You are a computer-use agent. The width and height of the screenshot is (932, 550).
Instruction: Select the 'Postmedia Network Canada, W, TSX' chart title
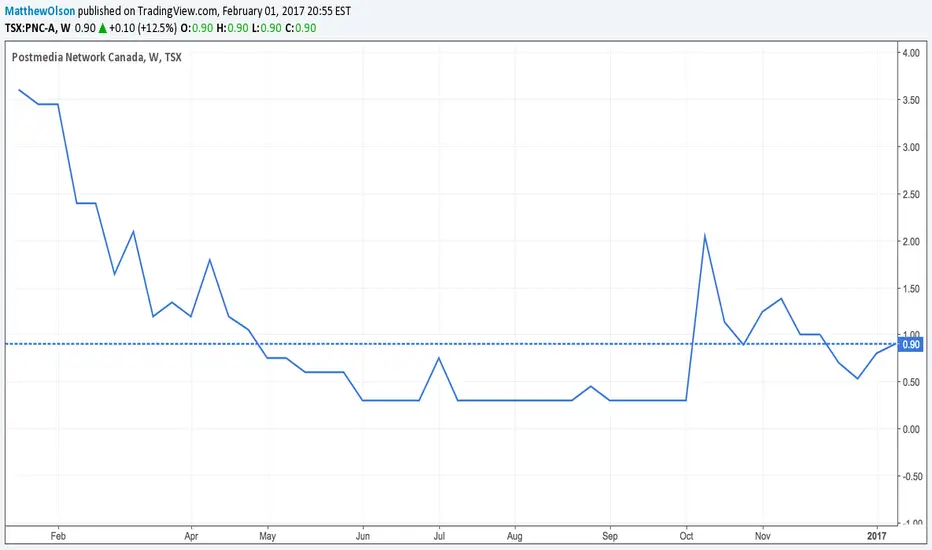tap(97, 57)
